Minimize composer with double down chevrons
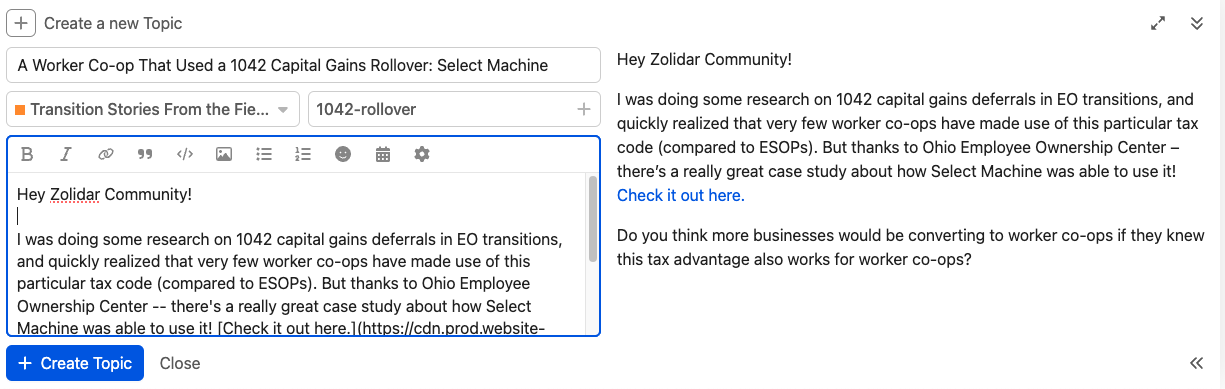Viewport: 1225px width, 389px height. coord(1197,23)
